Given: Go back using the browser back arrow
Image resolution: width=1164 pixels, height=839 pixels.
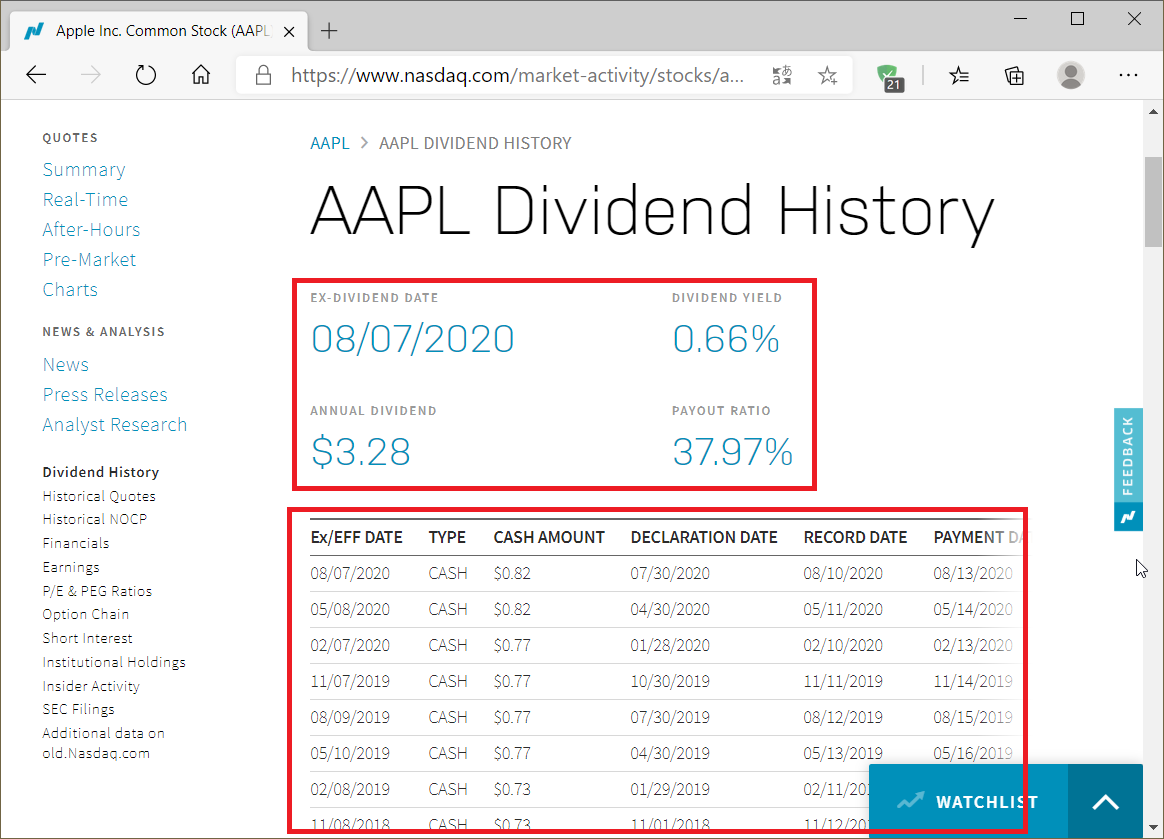Looking at the screenshot, I should click(x=36, y=74).
